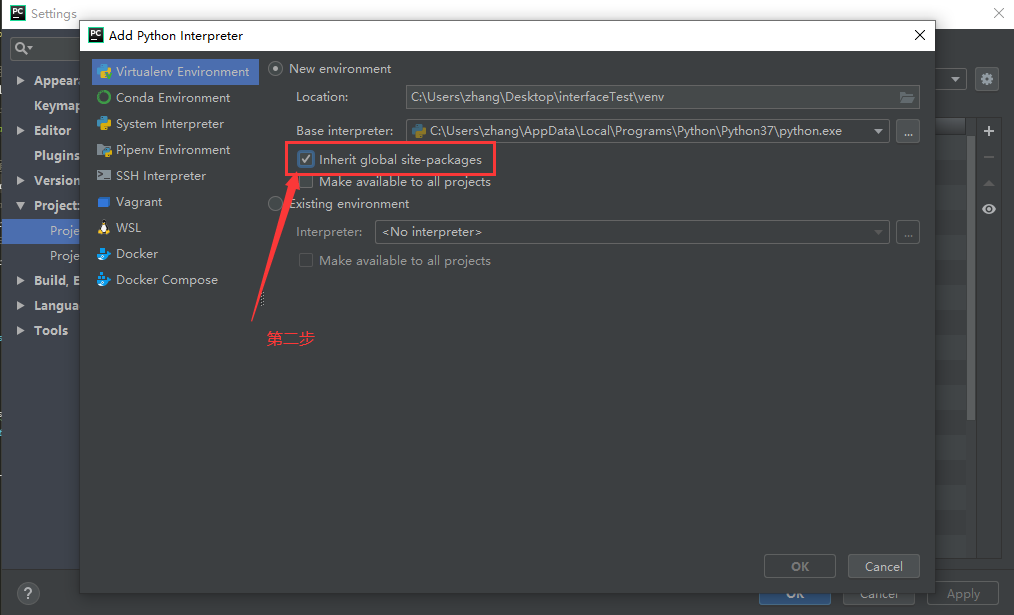Click the System Interpreter Python icon

tap(103, 124)
